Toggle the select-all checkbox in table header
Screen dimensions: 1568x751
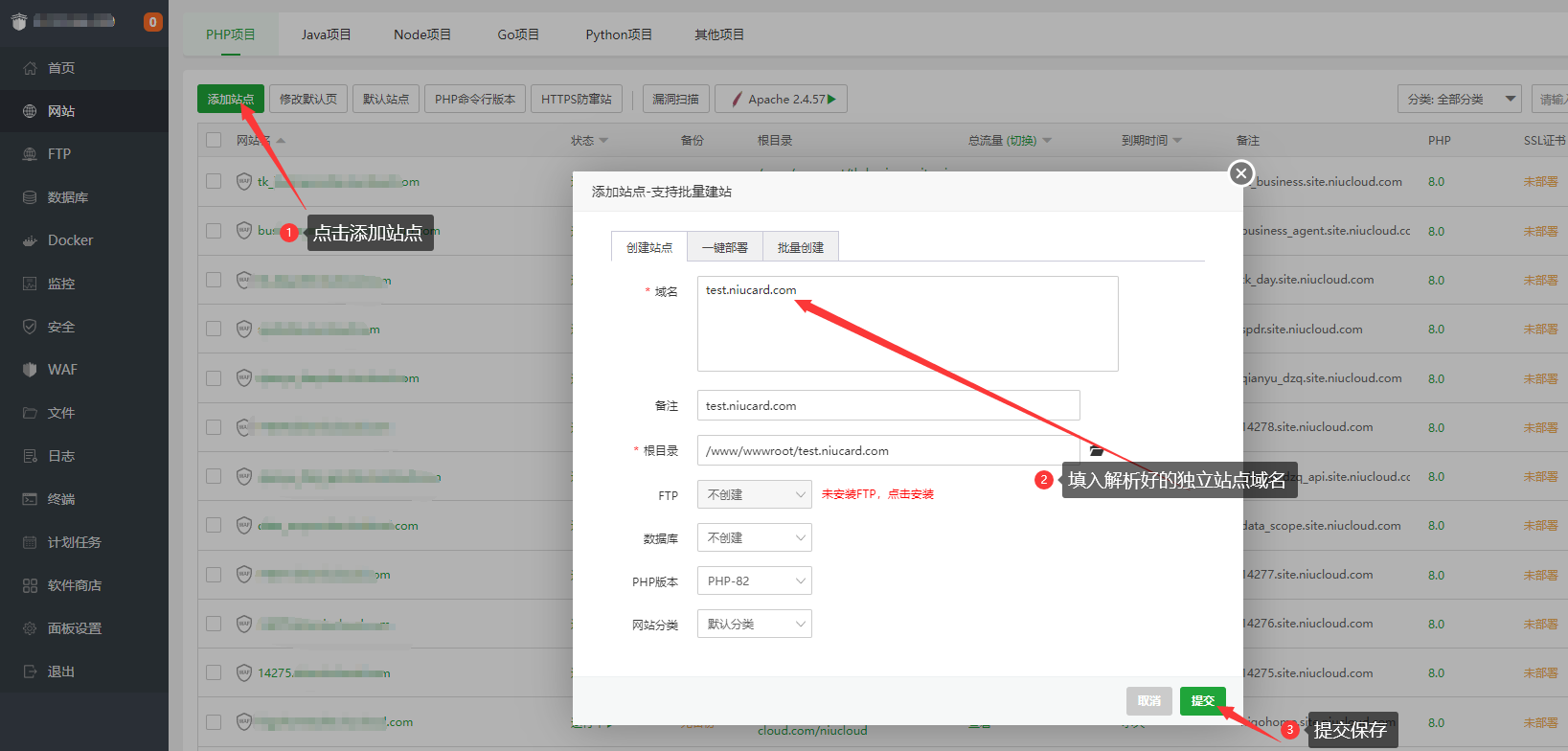coord(214,140)
